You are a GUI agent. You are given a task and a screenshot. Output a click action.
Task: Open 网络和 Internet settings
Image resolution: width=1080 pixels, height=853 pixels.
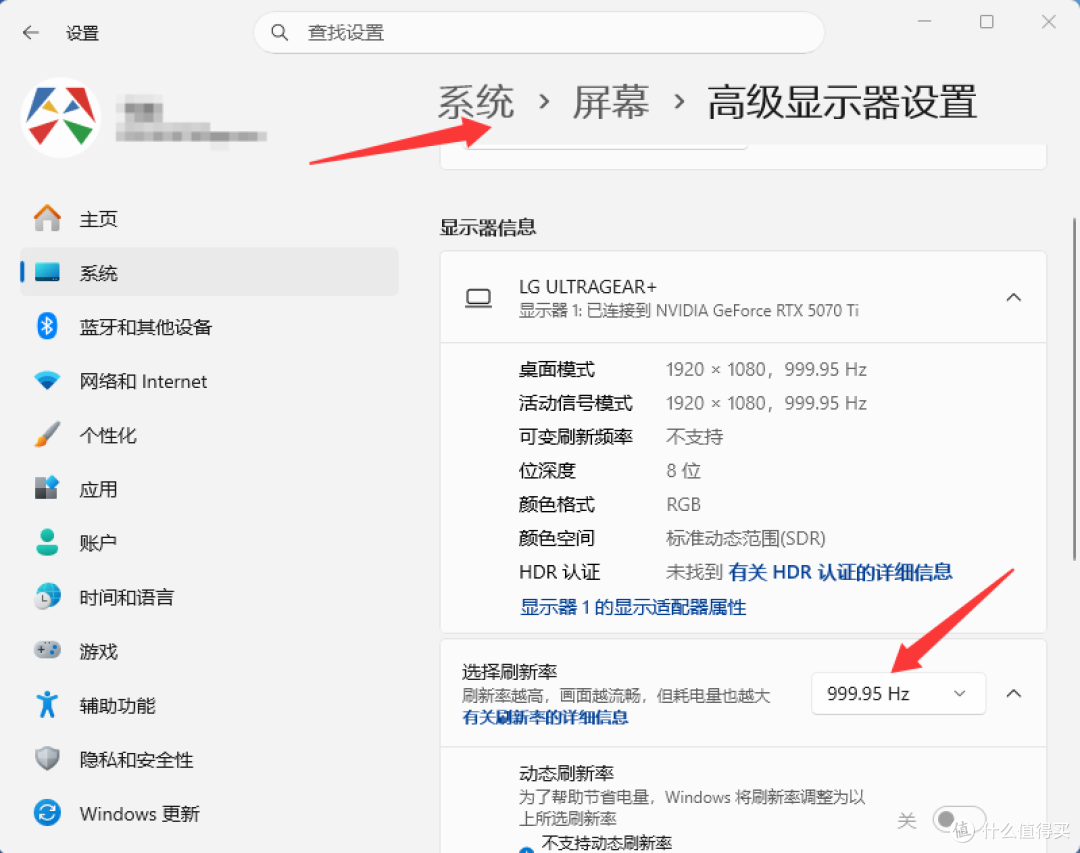coord(209,380)
